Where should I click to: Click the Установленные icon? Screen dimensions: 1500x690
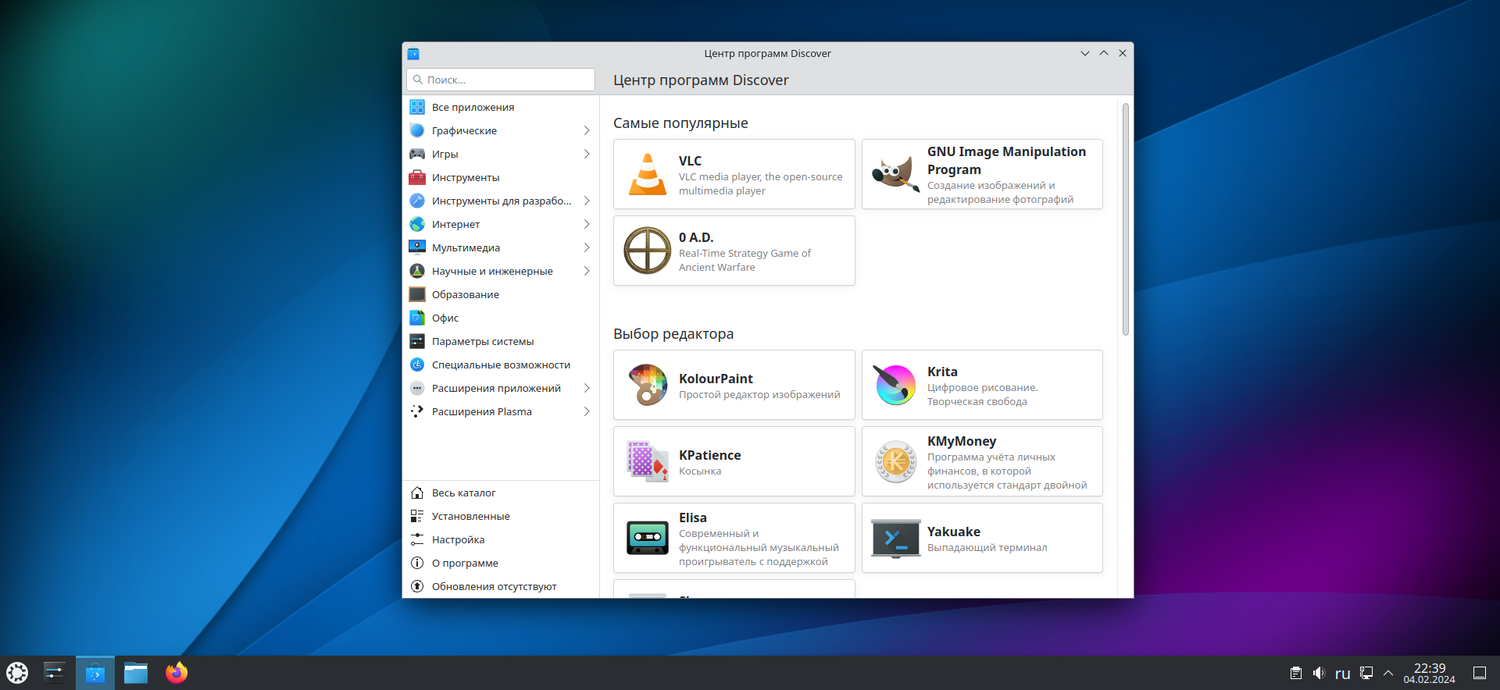[417, 516]
